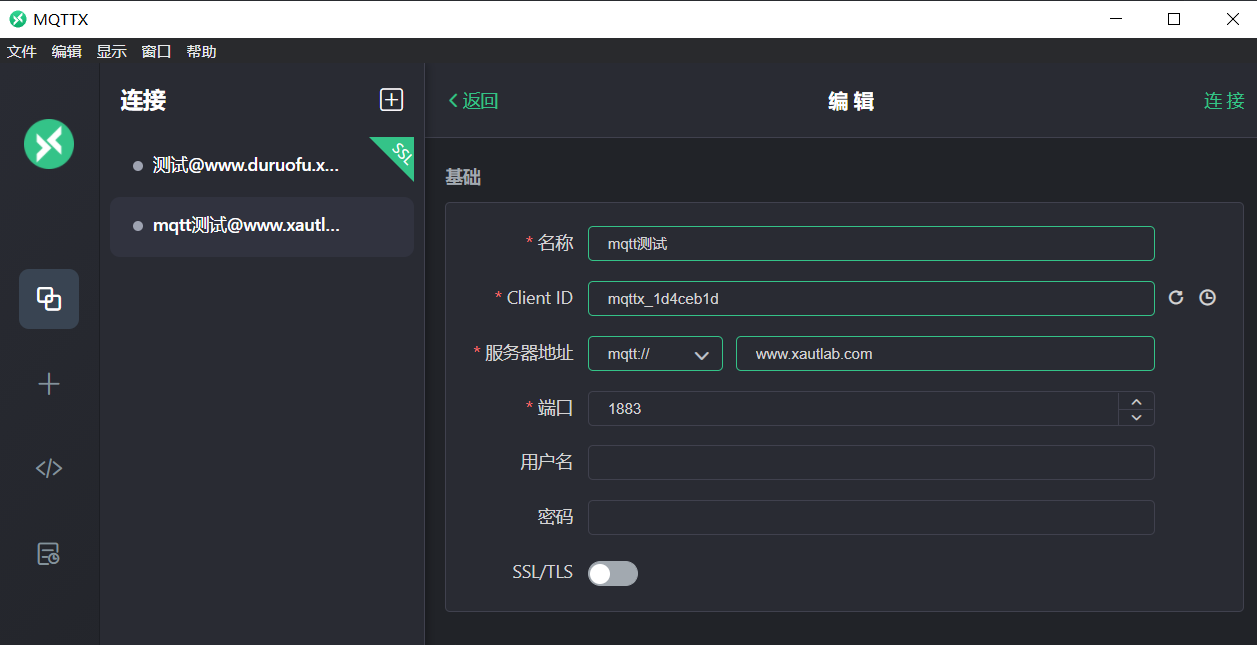The height and width of the screenshot is (645, 1257).
Task: Open the 窗口 menu
Action: [x=156, y=52]
